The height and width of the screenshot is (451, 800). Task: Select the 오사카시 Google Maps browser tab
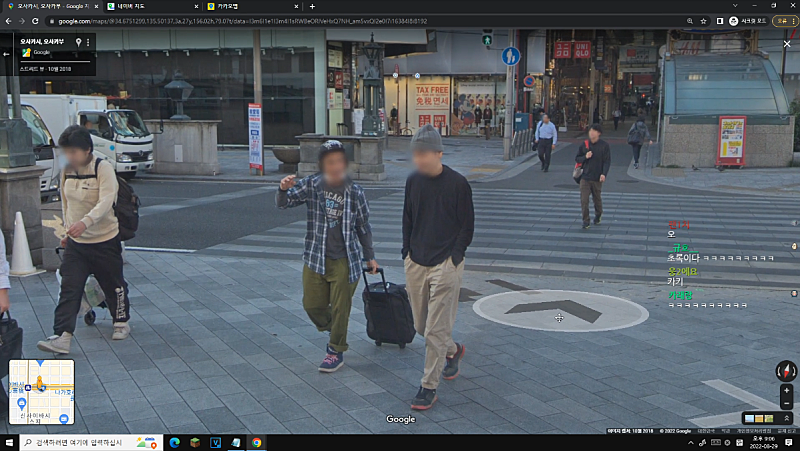pos(53,6)
